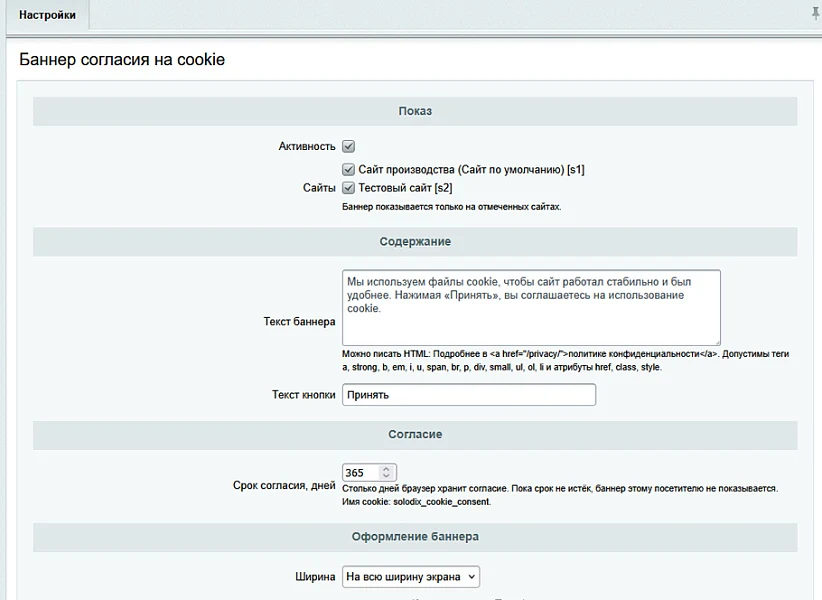Toggle the Активность checkbox

pos(348,146)
